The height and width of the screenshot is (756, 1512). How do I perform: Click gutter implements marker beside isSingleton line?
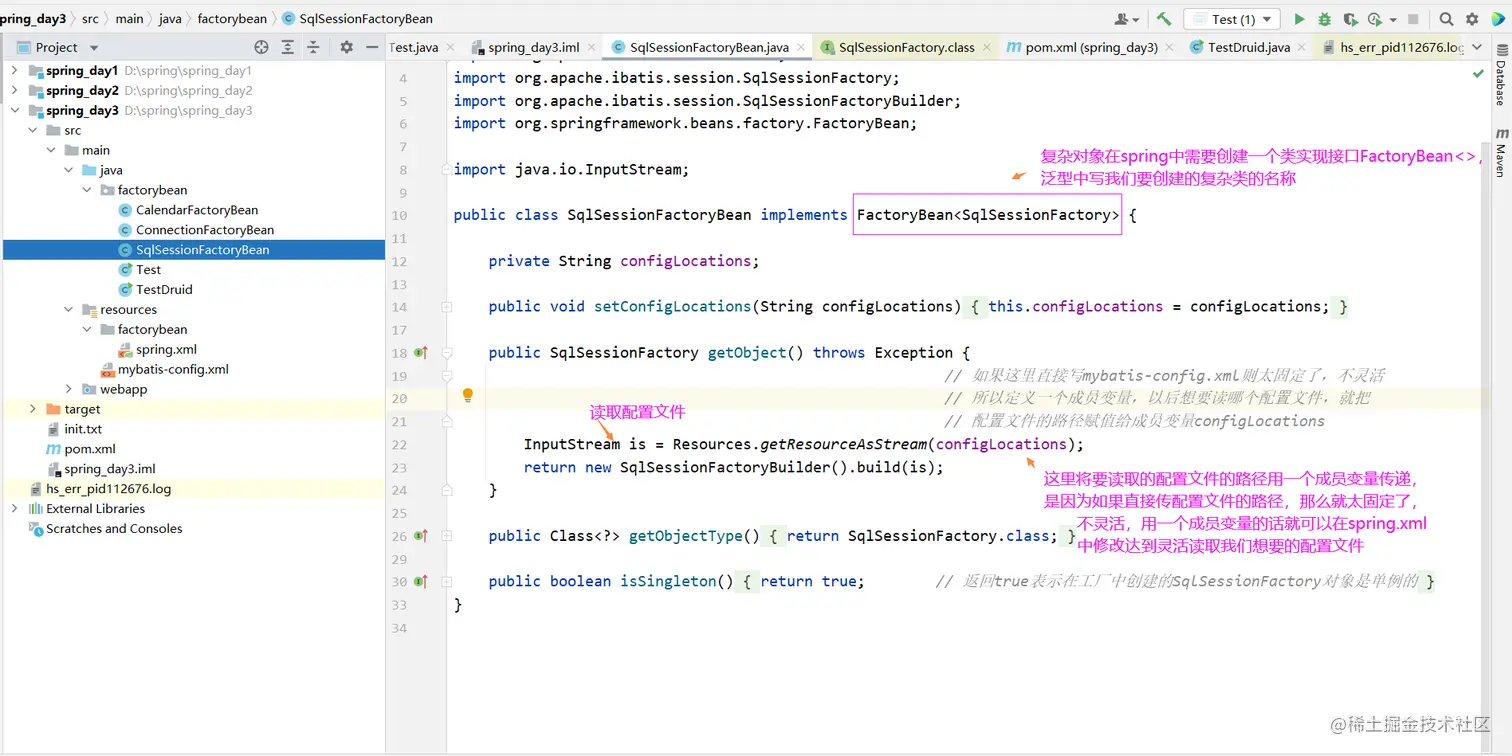[x=421, y=582]
